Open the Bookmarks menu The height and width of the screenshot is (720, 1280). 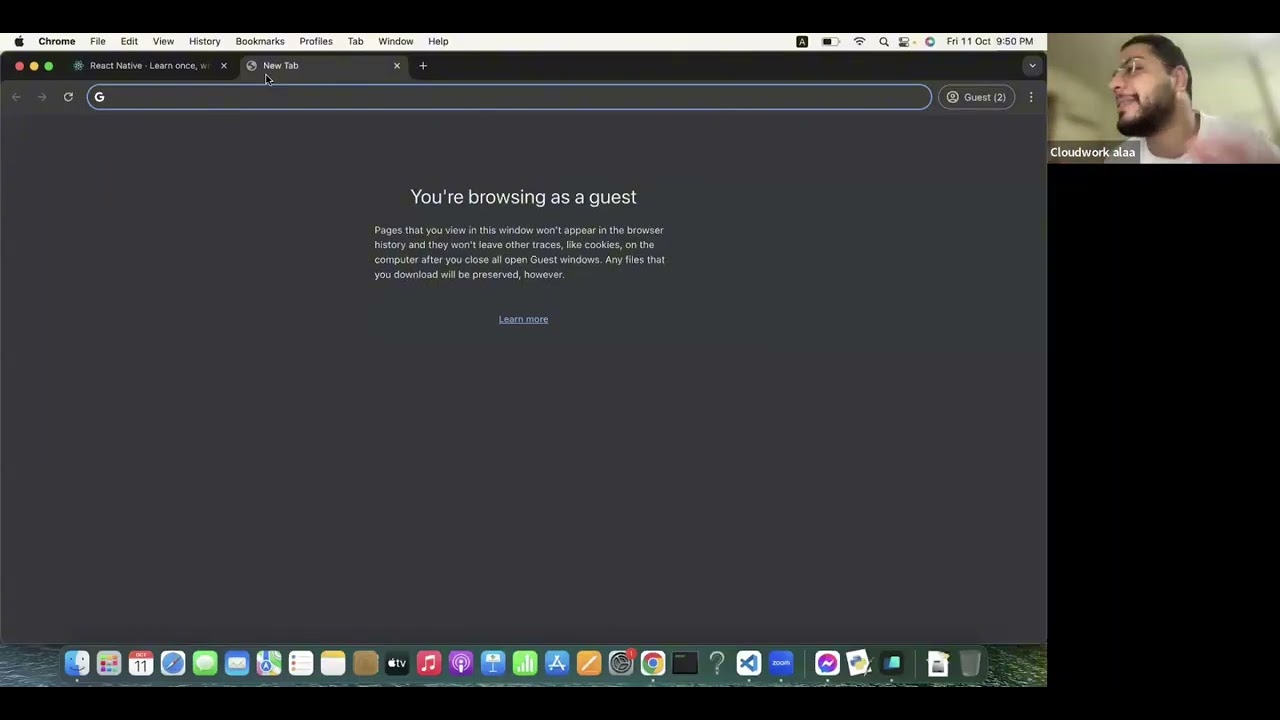point(260,42)
